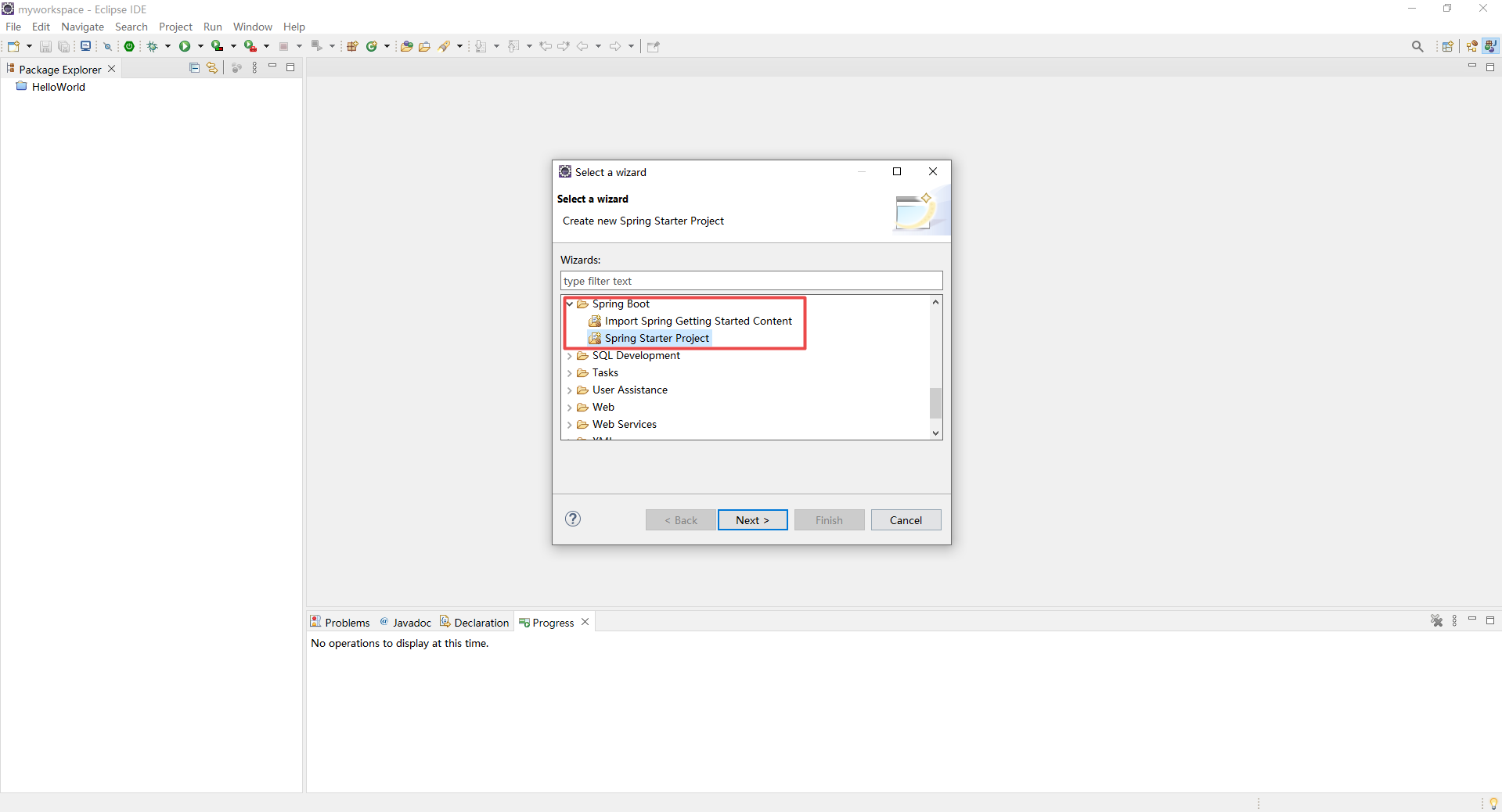Click the Save toolbar icon
Viewport: 1502px width, 812px height.
click(45, 46)
